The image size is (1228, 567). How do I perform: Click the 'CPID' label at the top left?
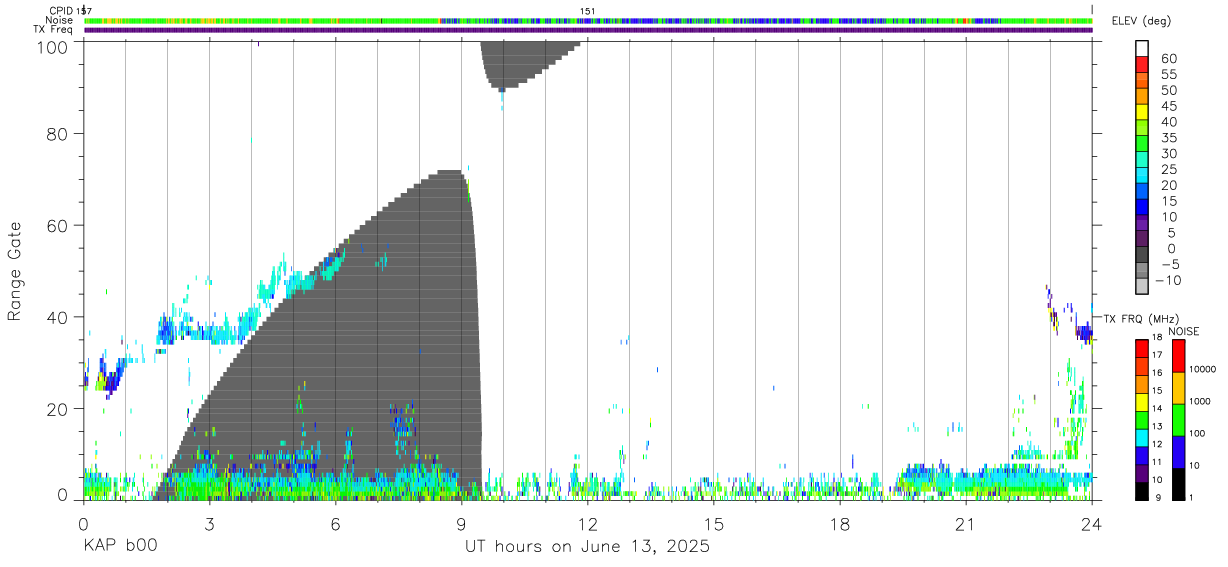click(59, 11)
